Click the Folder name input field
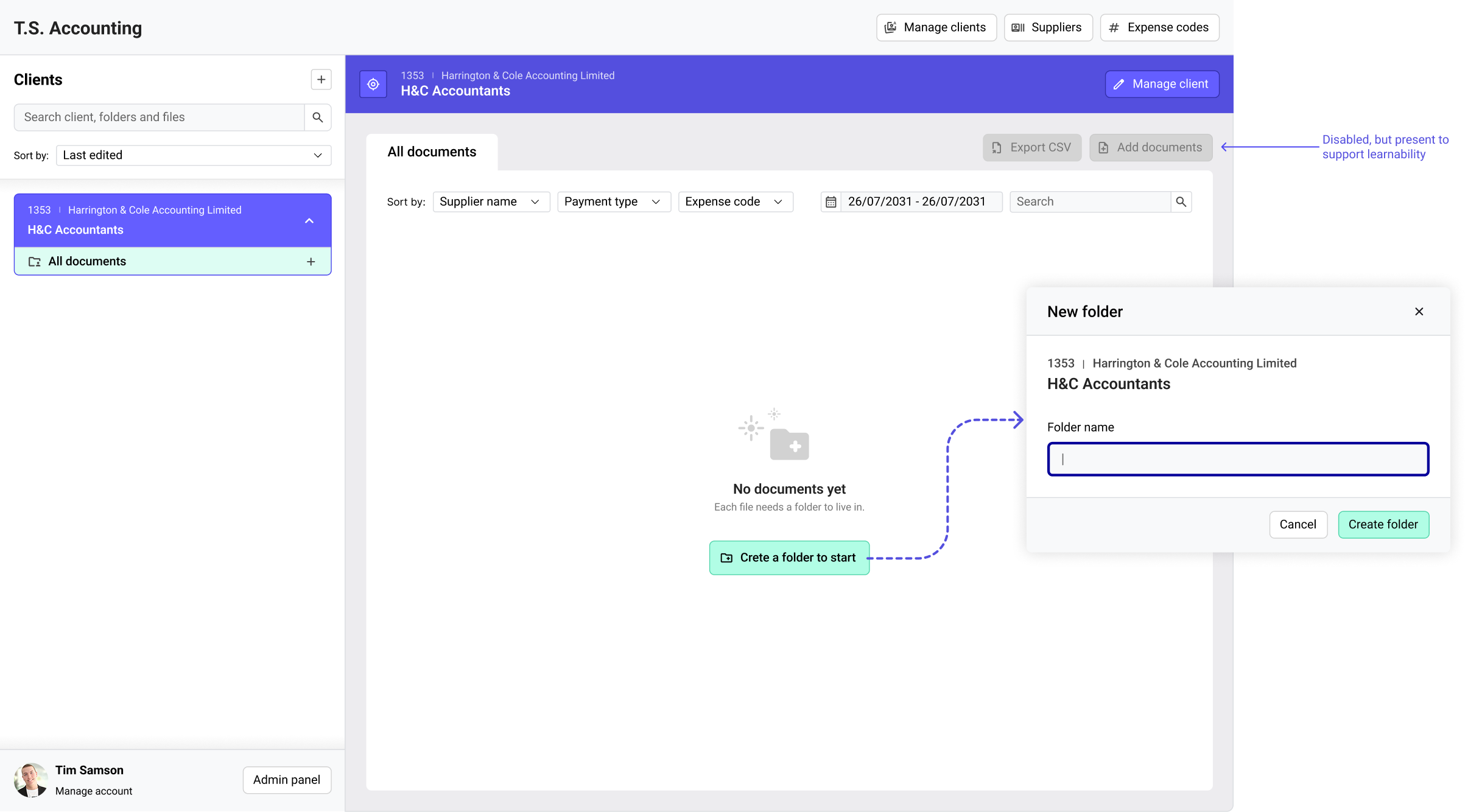The image size is (1468, 812). click(x=1238, y=460)
